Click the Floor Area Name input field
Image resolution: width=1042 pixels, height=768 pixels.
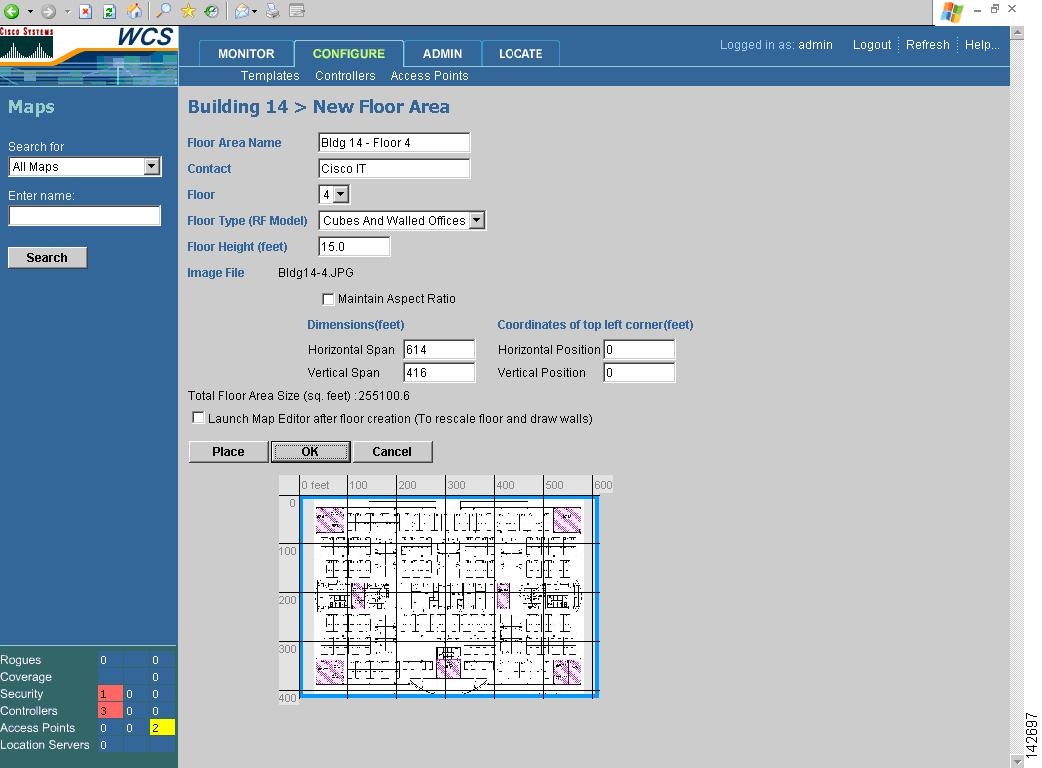(394, 143)
